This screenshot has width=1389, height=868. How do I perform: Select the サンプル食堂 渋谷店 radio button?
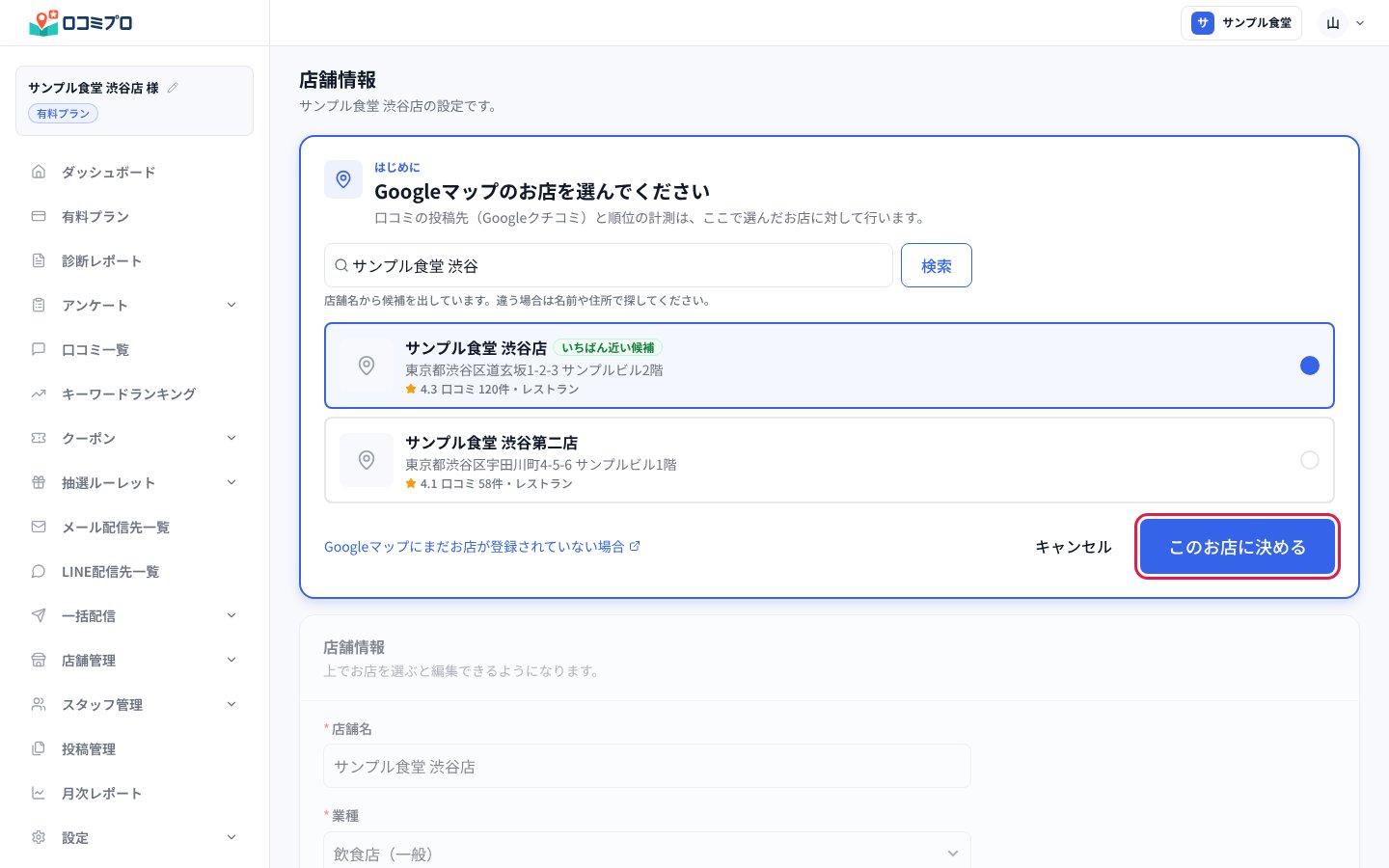click(1309, 366)
